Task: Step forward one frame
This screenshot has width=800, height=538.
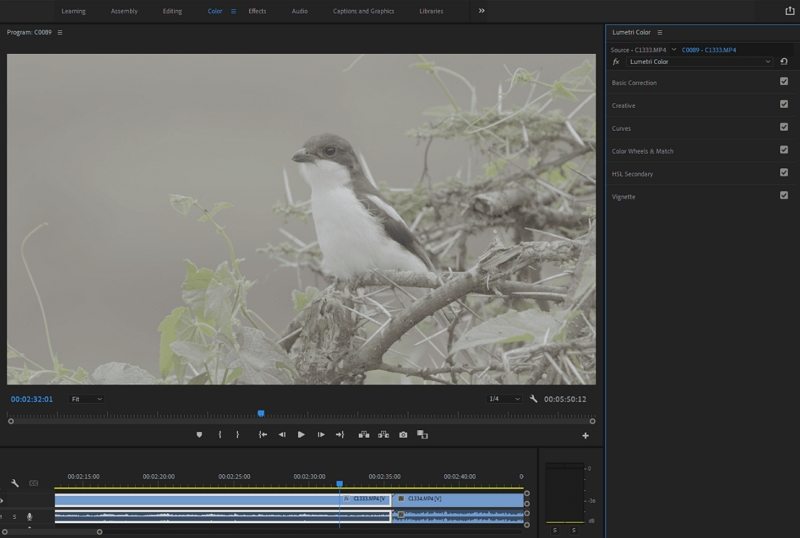Action: pyautogui.click(x=321, y=435)
